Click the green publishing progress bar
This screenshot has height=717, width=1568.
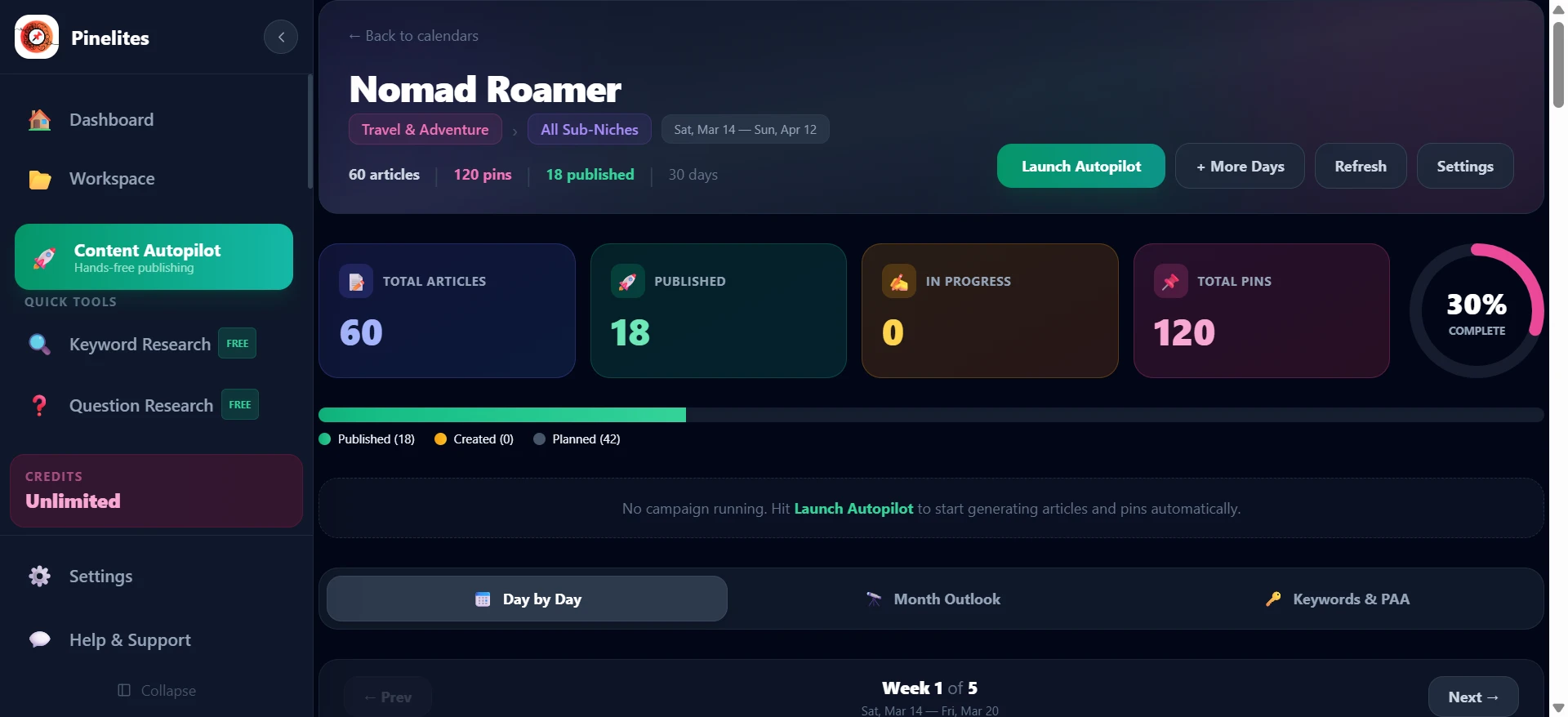502,415
